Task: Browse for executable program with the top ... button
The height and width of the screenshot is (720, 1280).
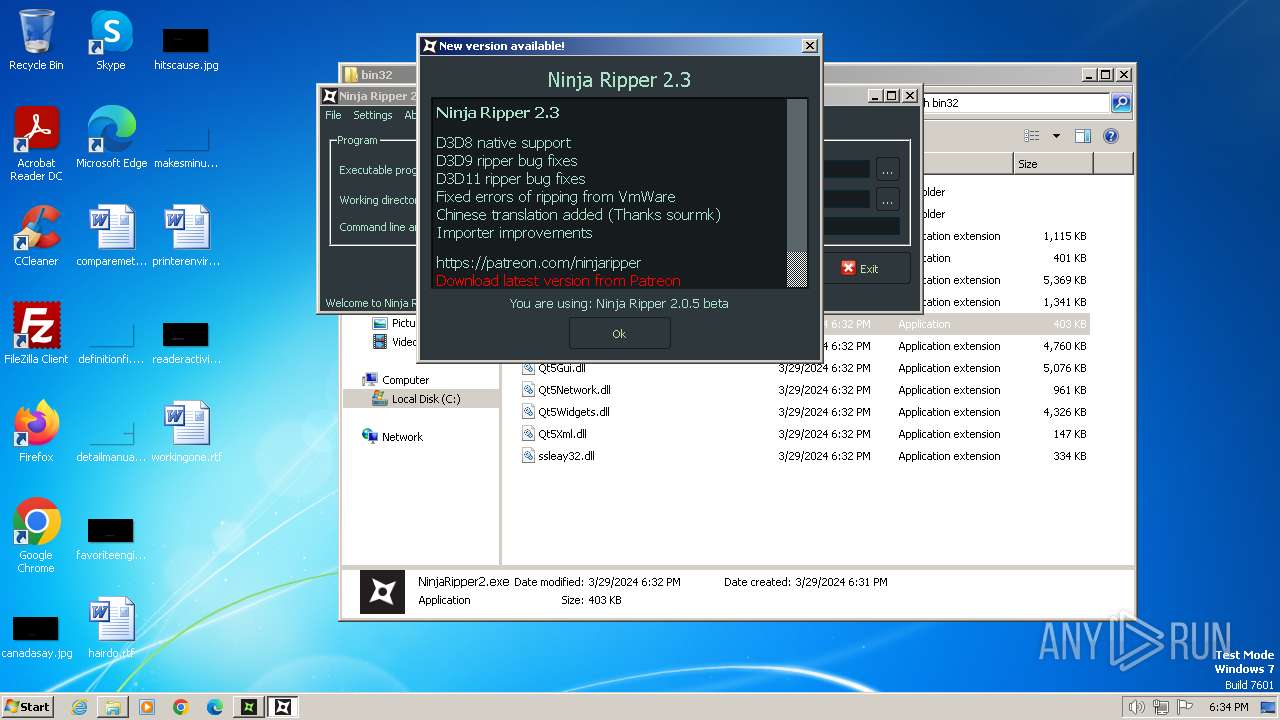Action: pos(887,170)
